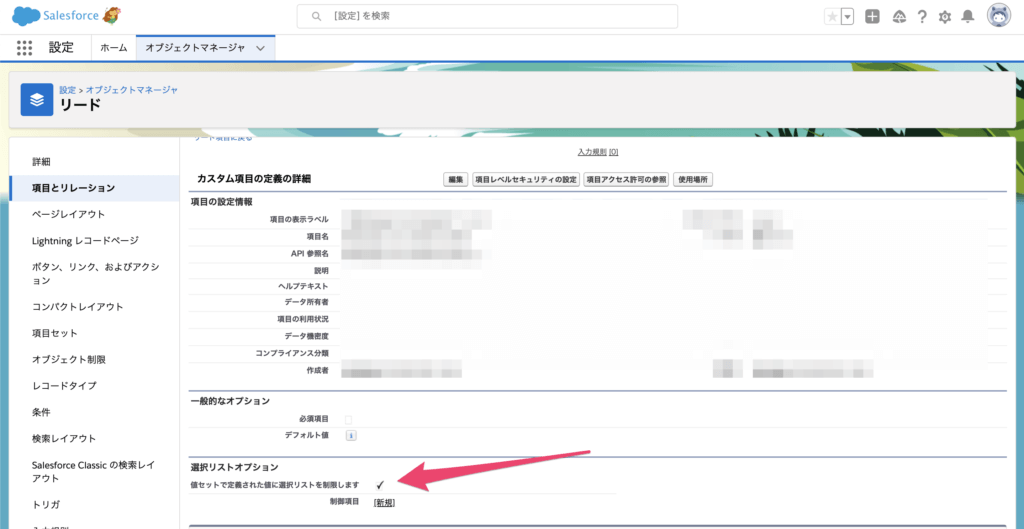Click the favorites star icon
The height and width of the screenshot is (529, 1024).
coord(832,17)
